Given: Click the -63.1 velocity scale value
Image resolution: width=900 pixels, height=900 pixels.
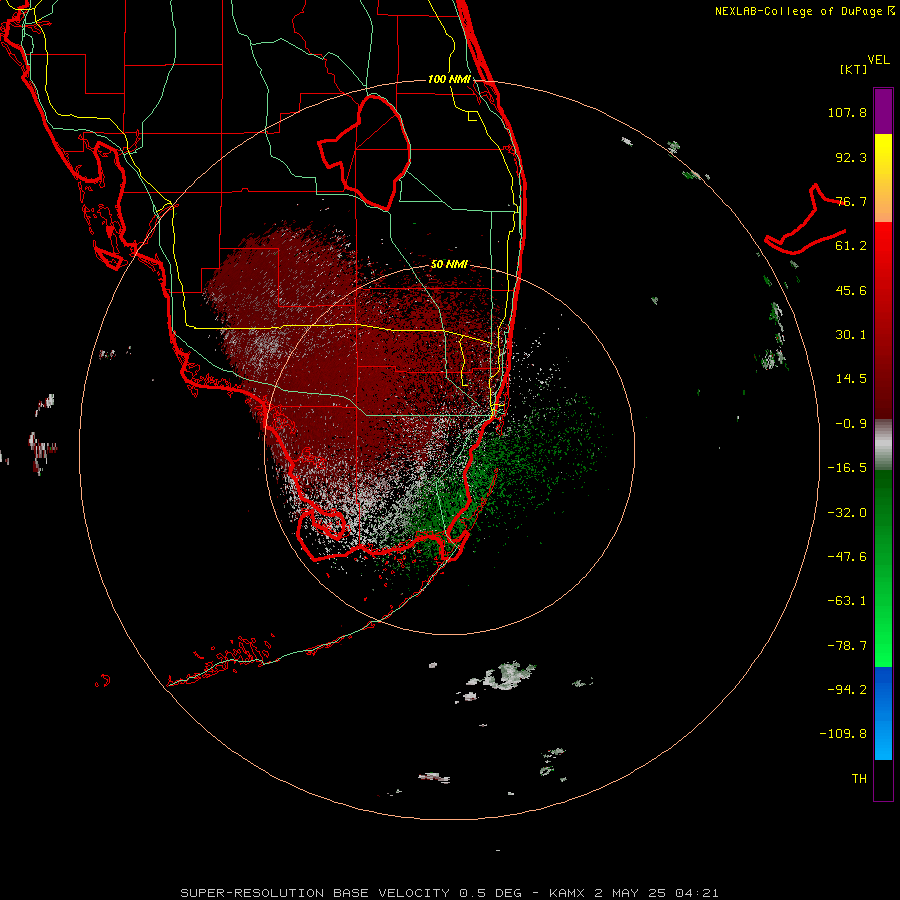Looking at the screenshot, I should pyautogui.click(x=847, y=601).
